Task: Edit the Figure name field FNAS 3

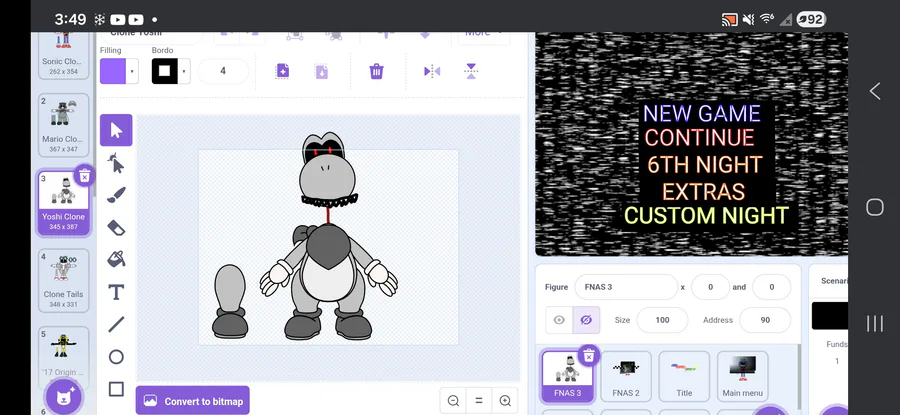Action: tap(626, 287)
